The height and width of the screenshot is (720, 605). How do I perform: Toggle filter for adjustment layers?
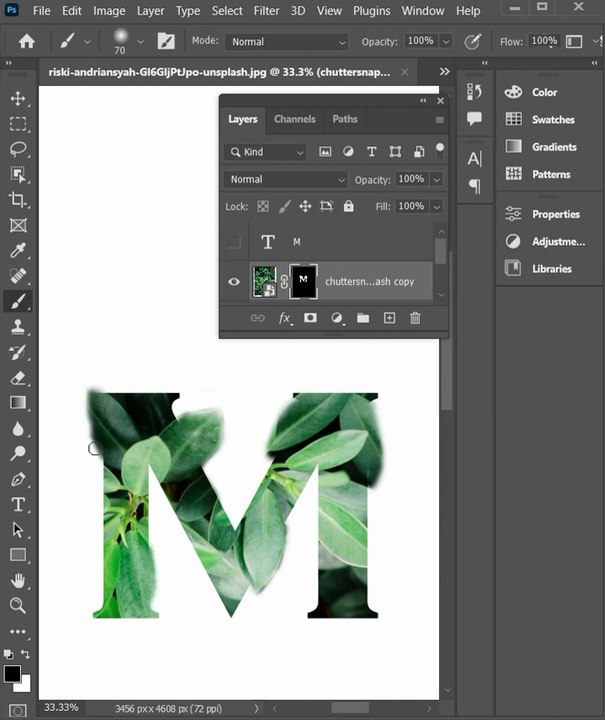click(348, 152)
